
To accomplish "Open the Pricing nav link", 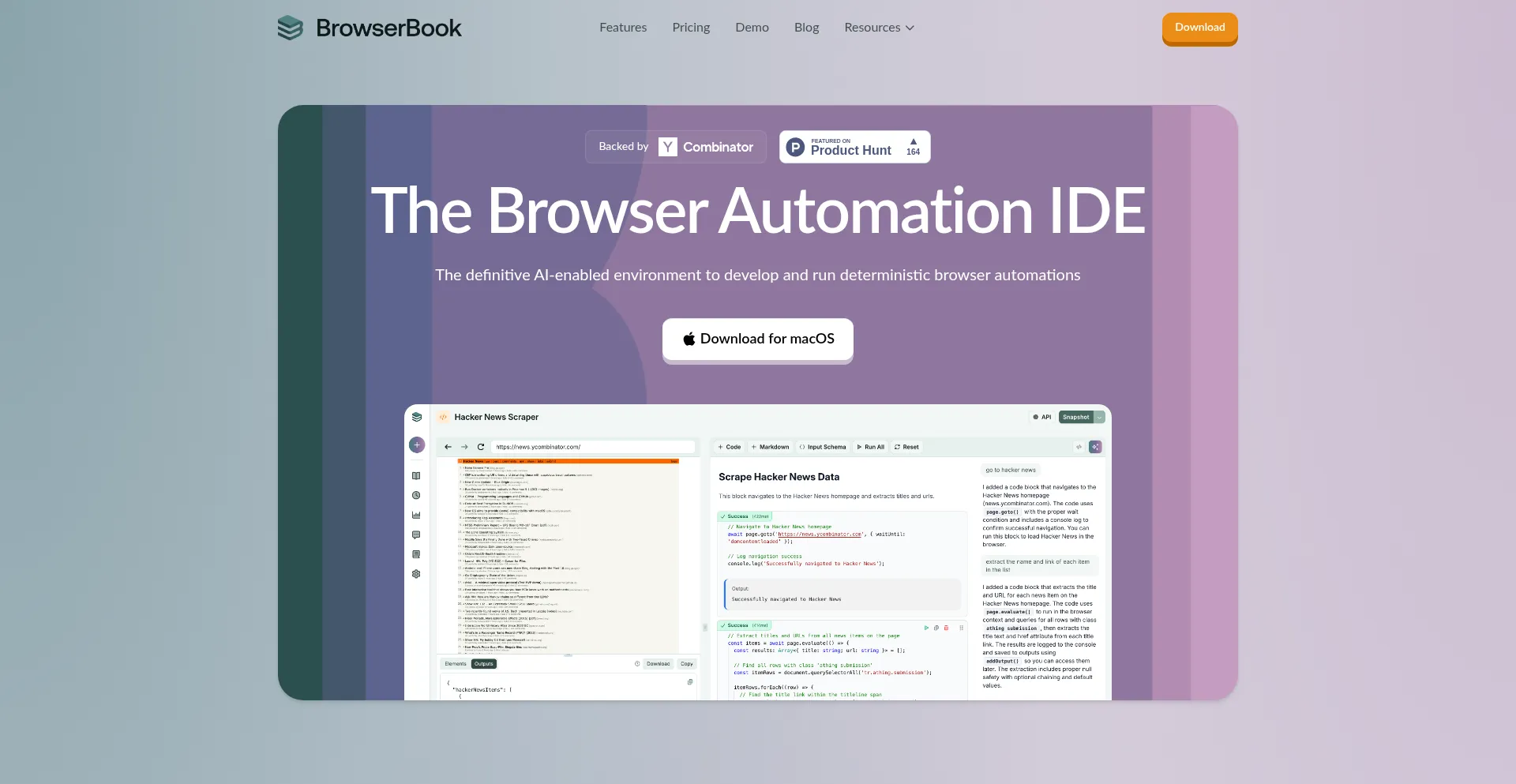I will [x=691, y=28].
